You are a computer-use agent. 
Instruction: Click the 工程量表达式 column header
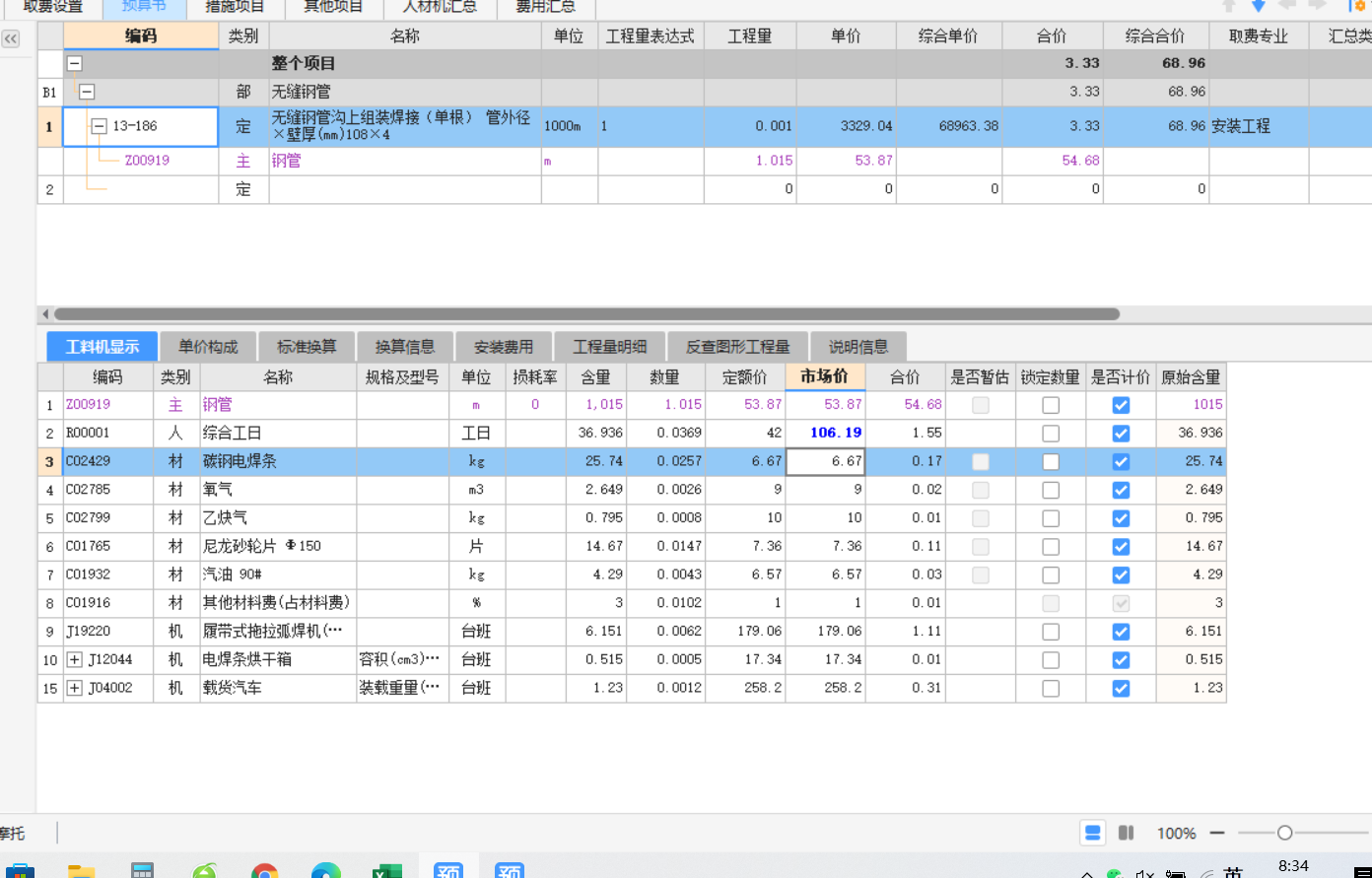(x=651, y=36)
